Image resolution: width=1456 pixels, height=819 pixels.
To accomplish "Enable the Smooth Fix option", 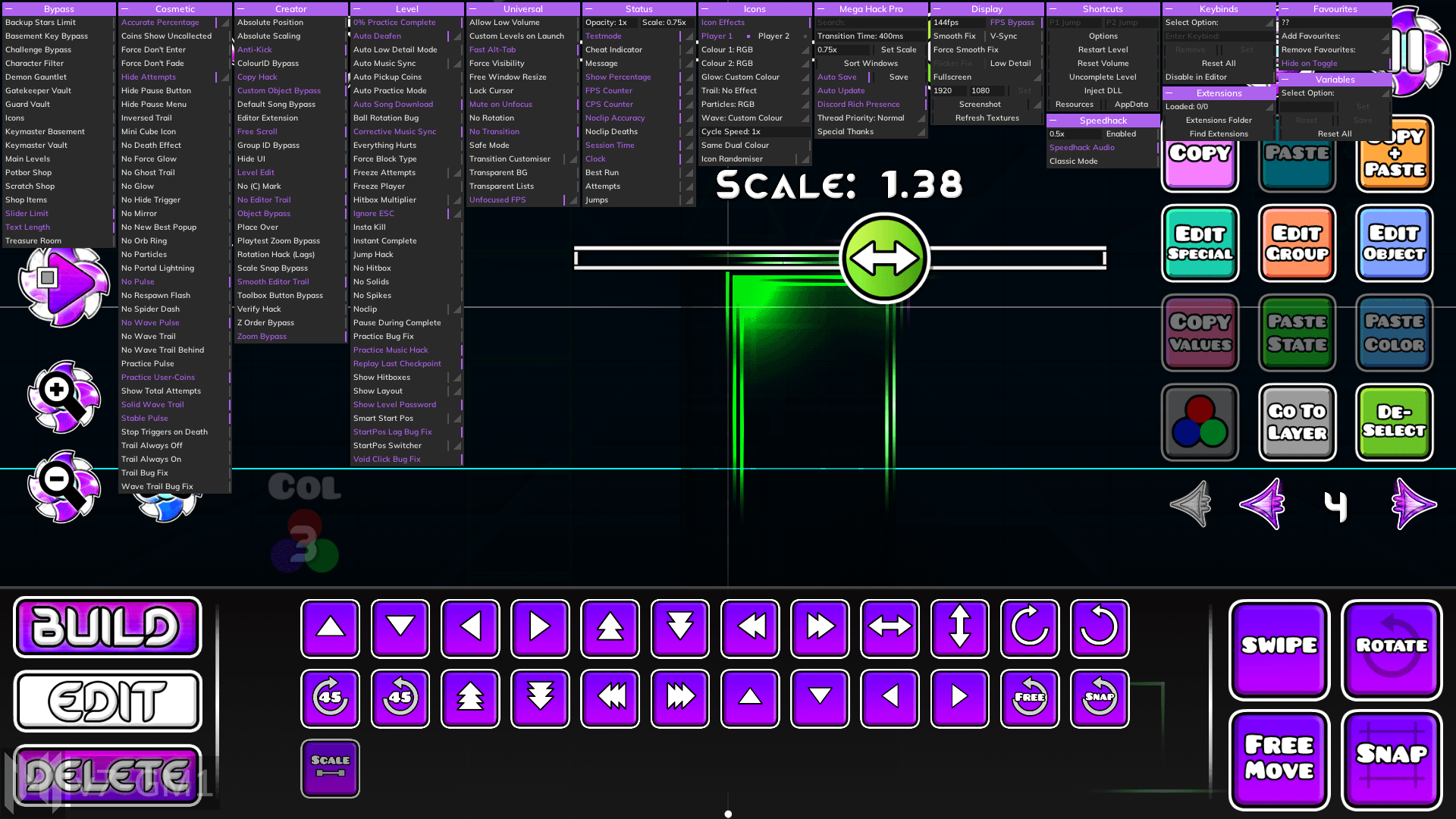I will point(954,36).
